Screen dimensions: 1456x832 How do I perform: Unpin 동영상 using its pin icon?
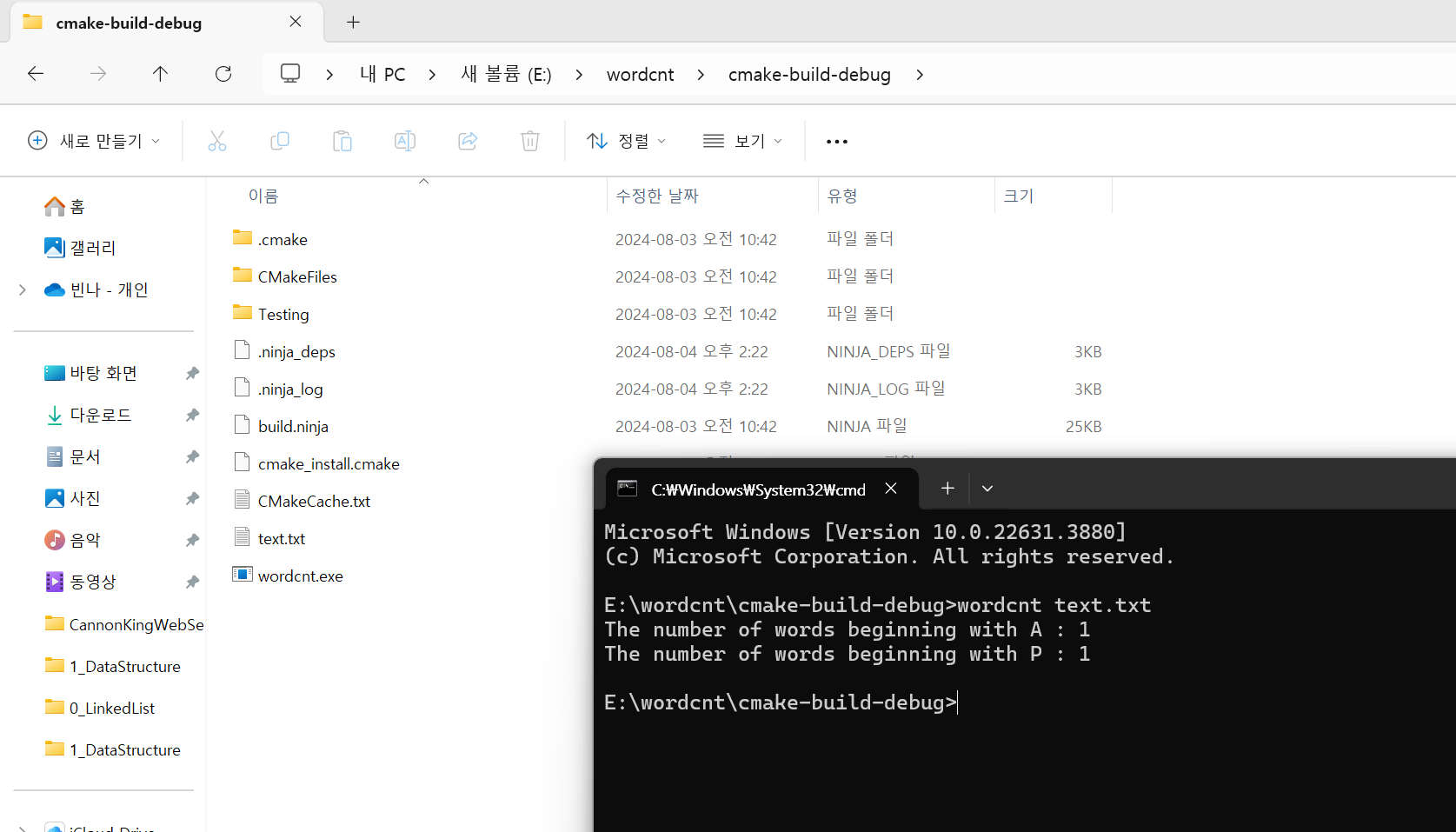192,582
